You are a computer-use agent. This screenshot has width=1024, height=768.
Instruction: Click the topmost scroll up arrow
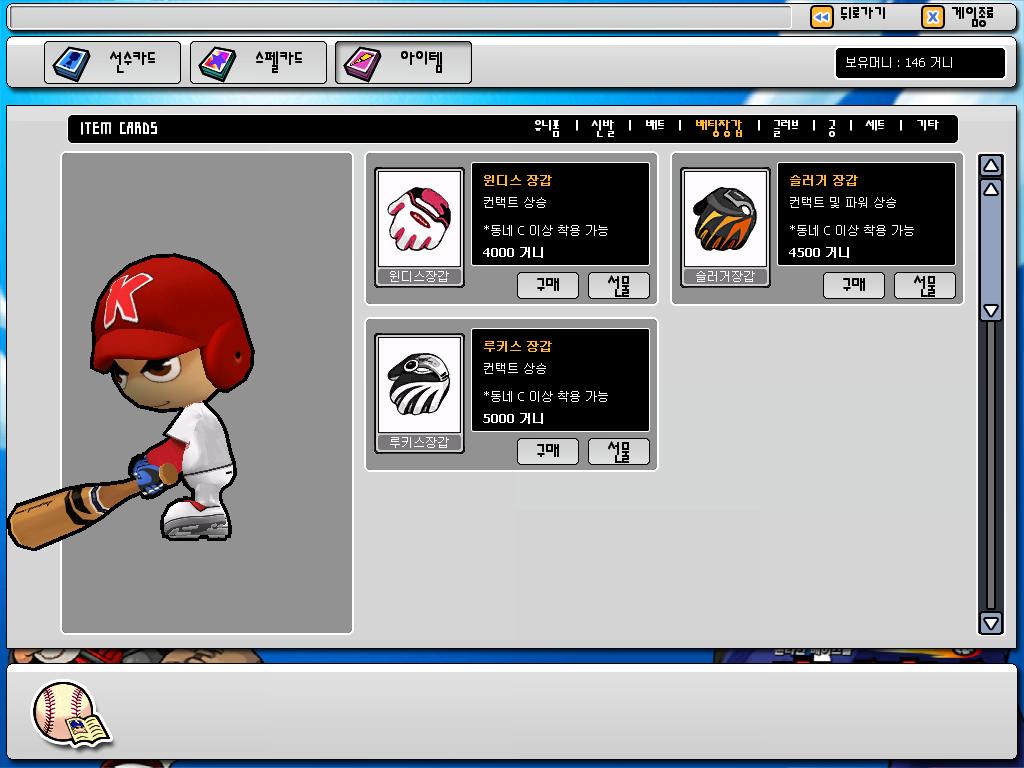pyautogui.click(x=990, y=166)
